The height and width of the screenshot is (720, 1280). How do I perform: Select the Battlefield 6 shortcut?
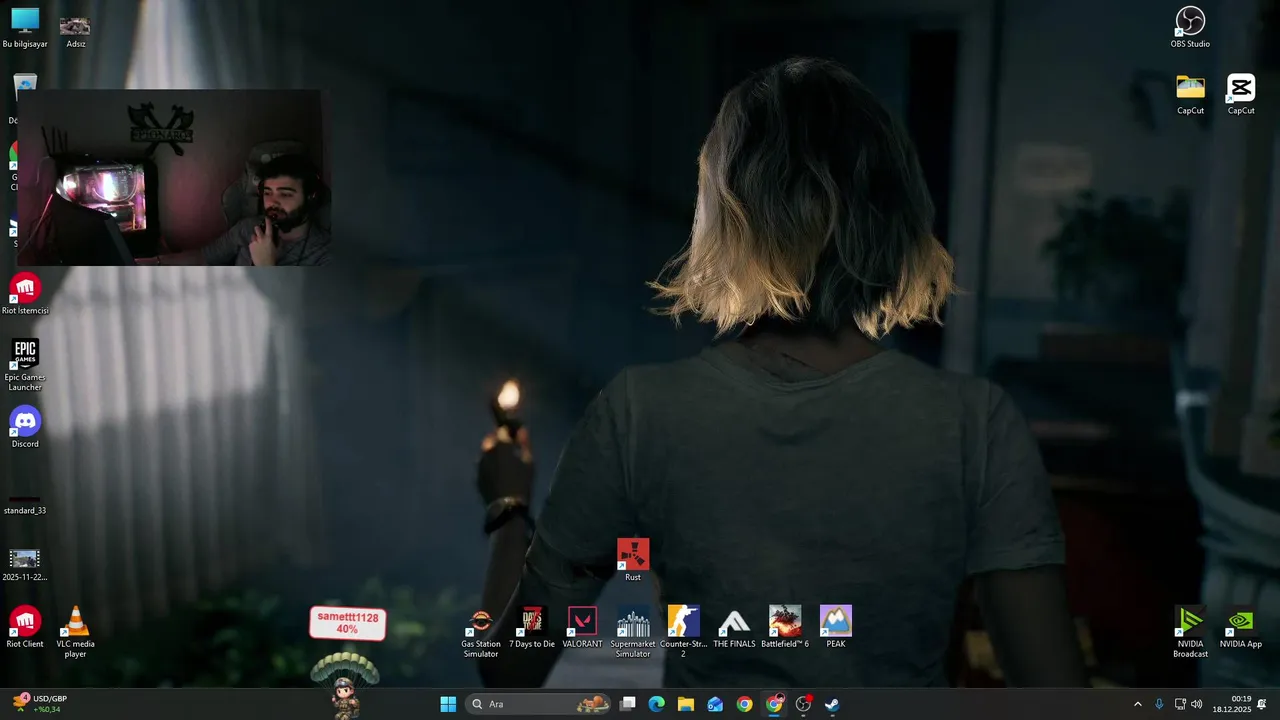785,628
